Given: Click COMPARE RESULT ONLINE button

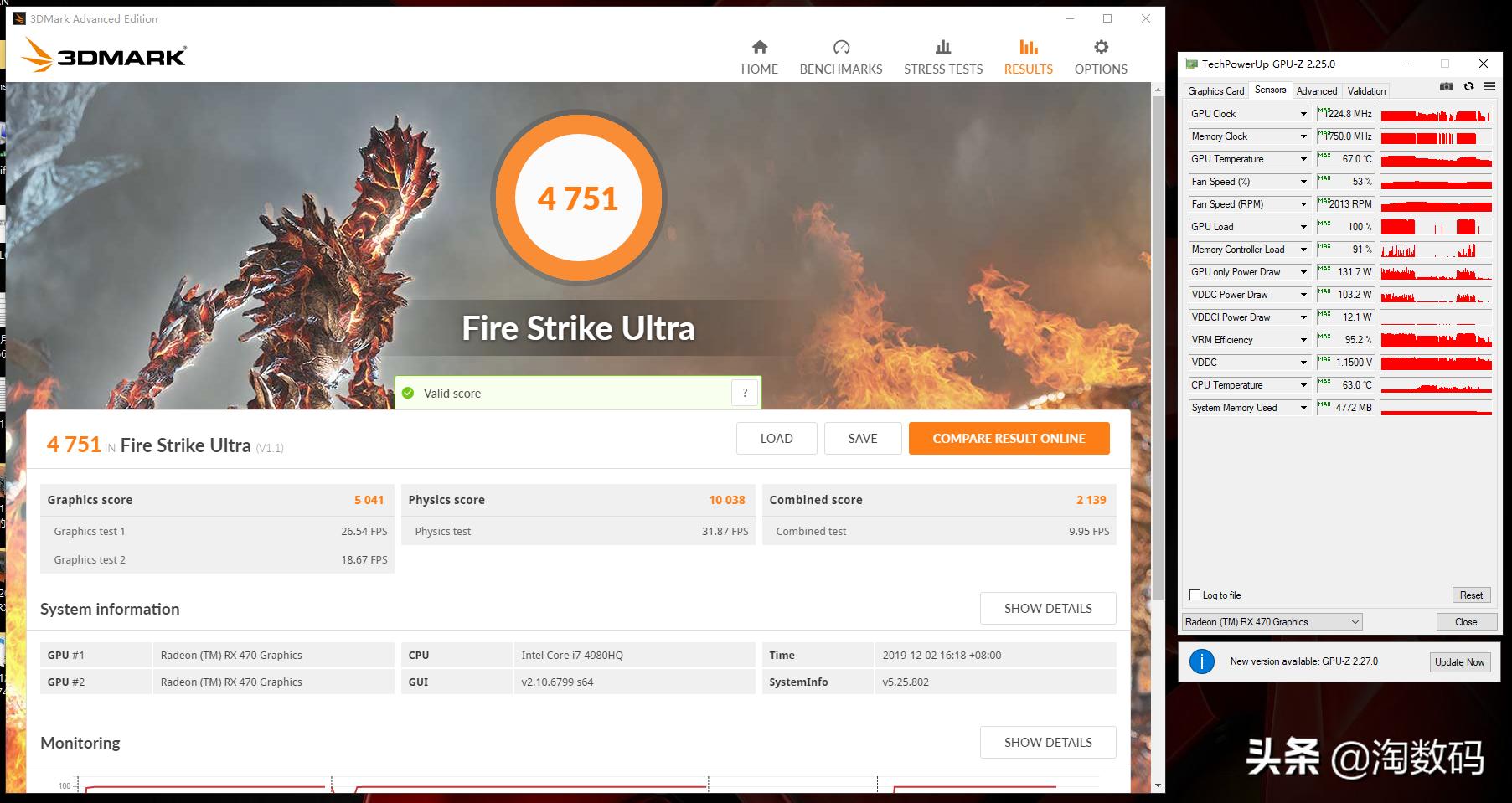Looking at the screenshot, I should (x=1009, y=439).
